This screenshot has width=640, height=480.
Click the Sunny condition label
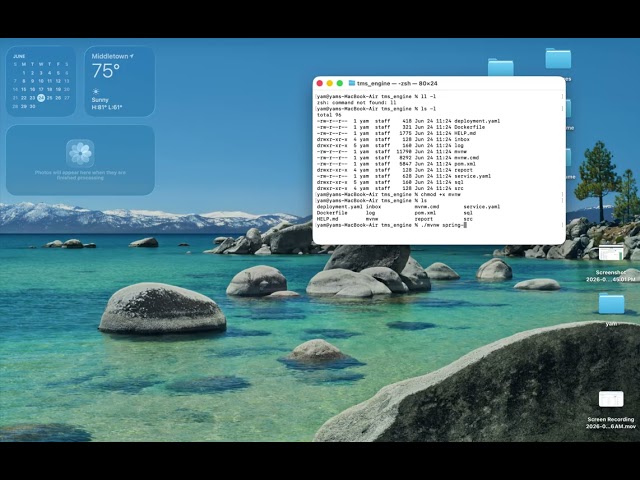(x=100, y=100)
